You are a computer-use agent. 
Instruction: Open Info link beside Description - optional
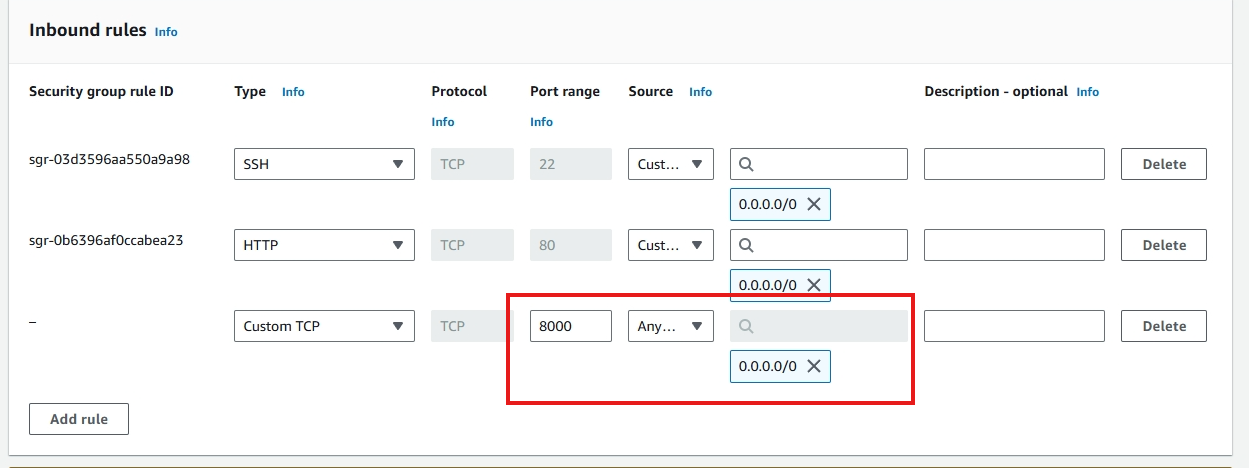(x=1088, y=92)
